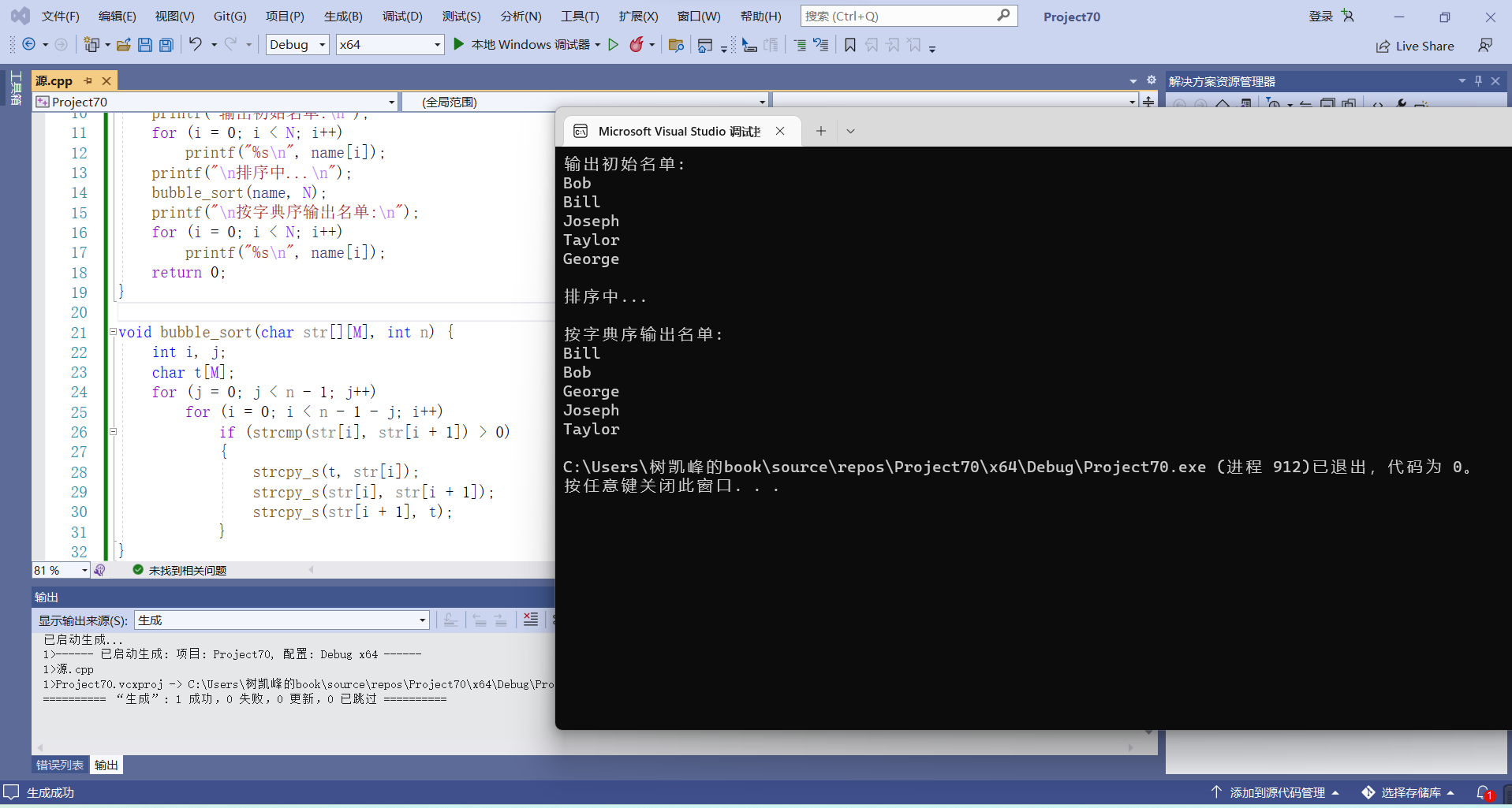Select the Microsoft Visual Studio 调试 console tab
The width and height of the screenshot is (1512, 808).
coord(679,131)
